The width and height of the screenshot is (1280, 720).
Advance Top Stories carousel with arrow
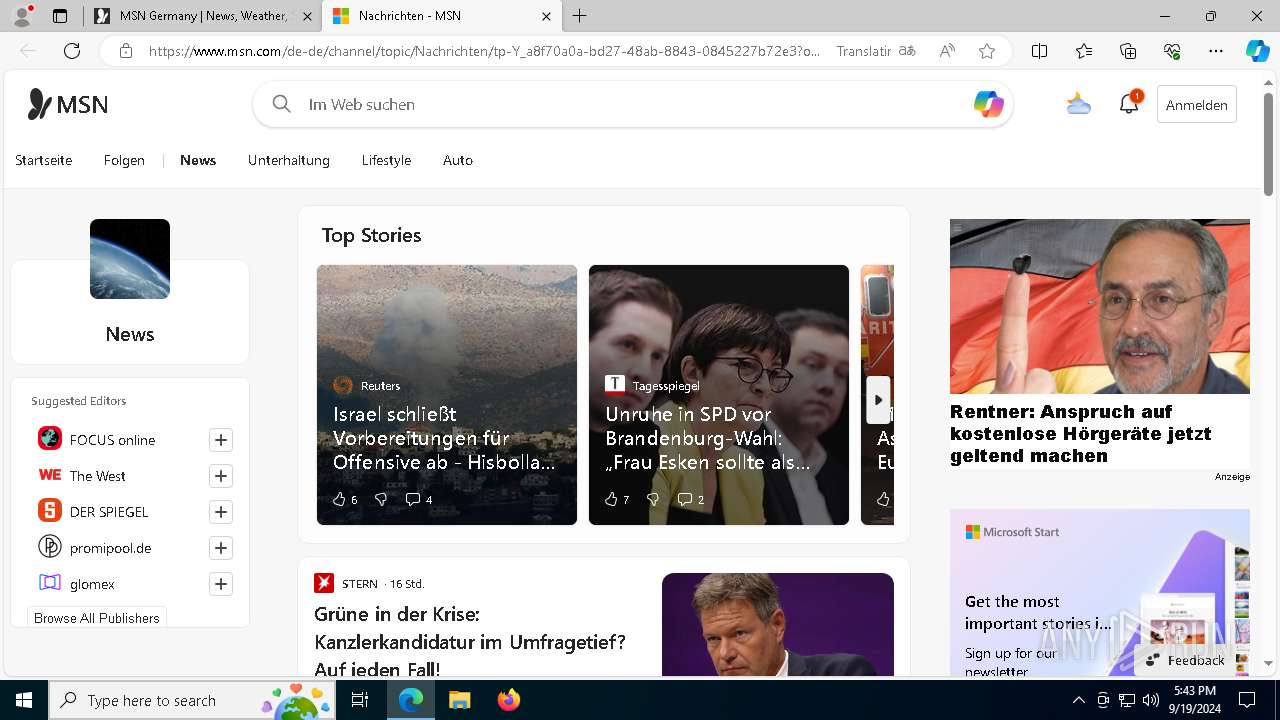(878, 400)
